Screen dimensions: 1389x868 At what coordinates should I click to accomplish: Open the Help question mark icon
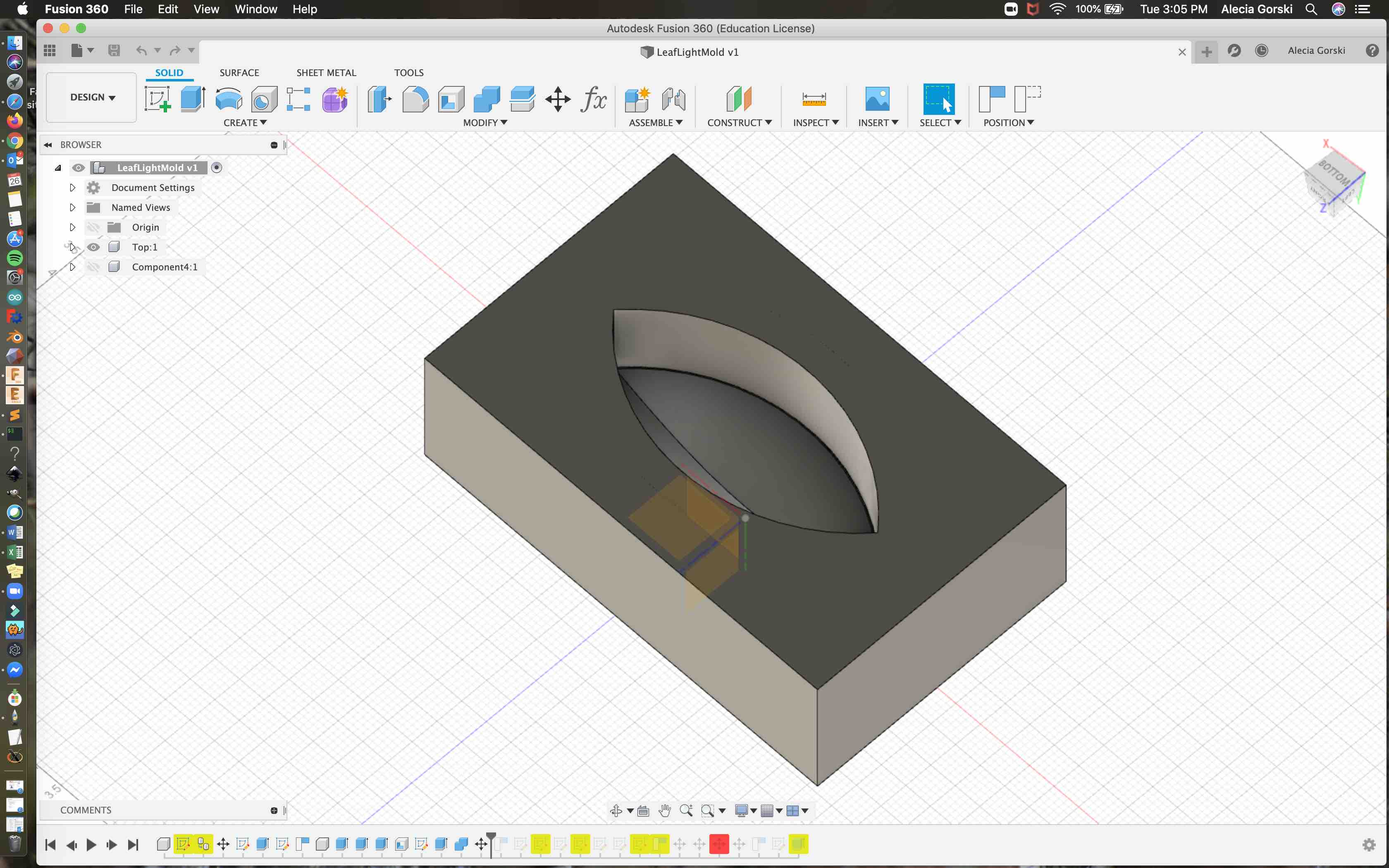(1372, 50)
